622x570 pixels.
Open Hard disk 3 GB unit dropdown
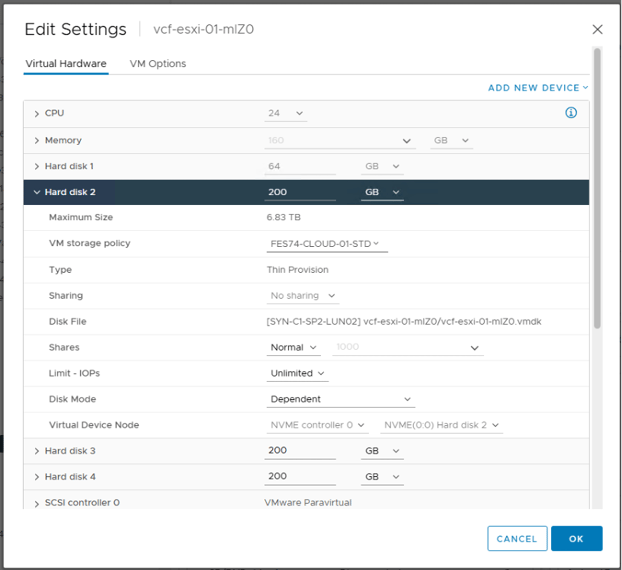pyautogui.click(x=382, y=451)
